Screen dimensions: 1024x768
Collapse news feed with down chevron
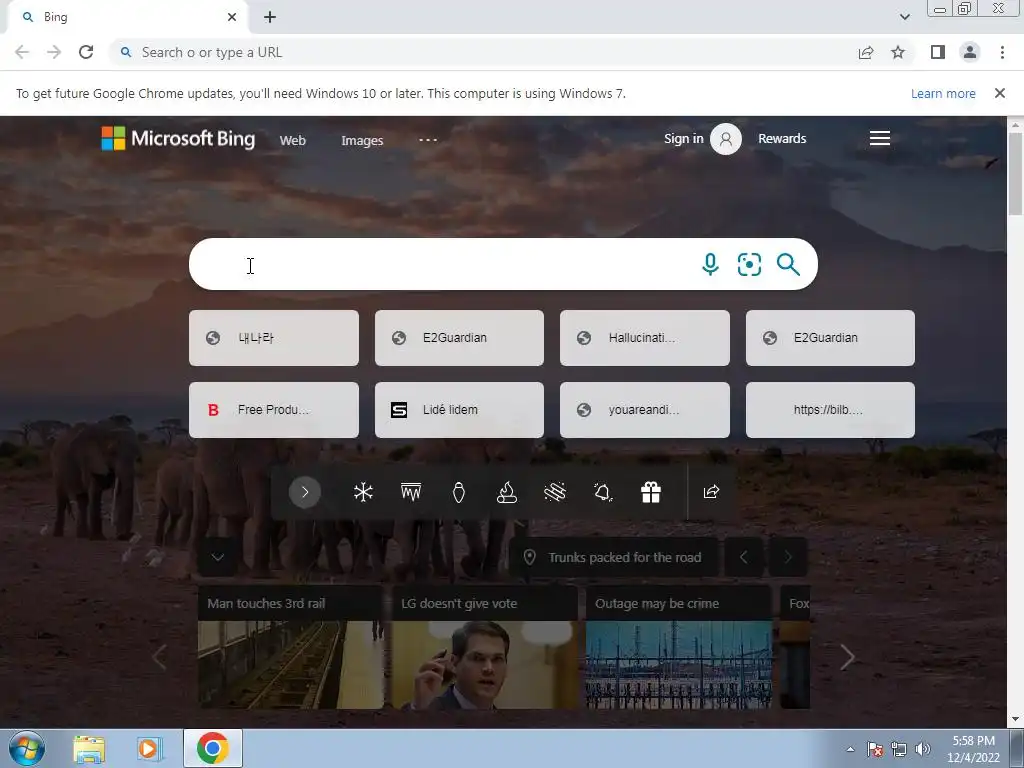coord(217,557)
